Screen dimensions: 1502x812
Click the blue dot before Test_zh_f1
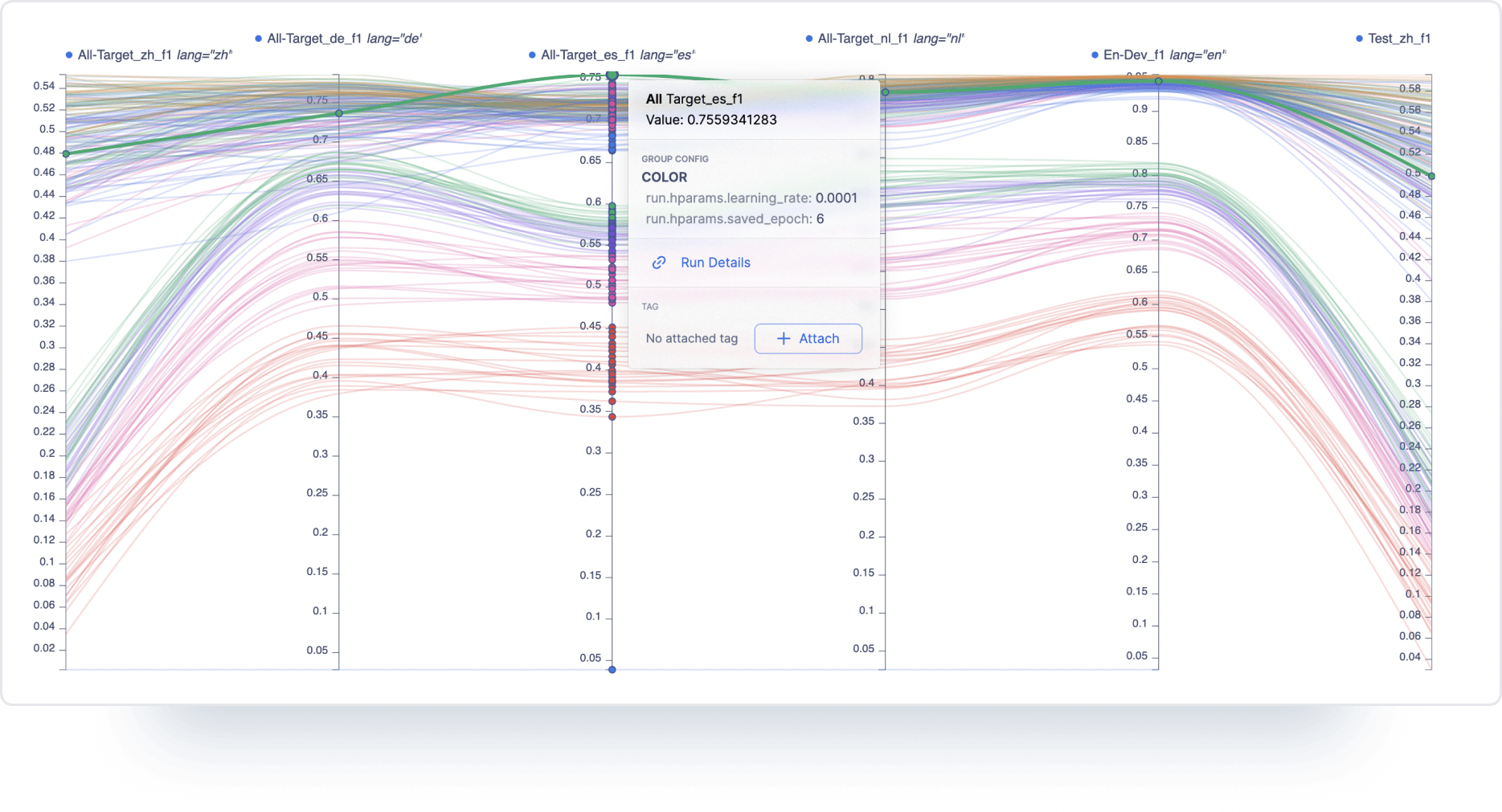point(1359,39)
